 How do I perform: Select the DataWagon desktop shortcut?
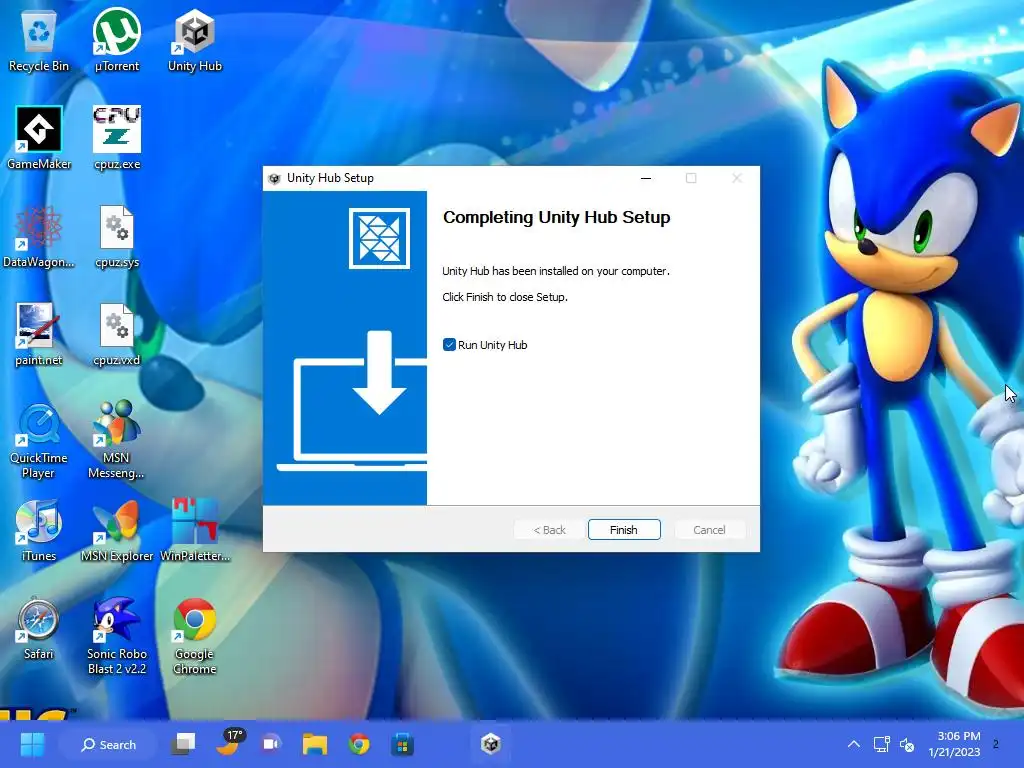coord(39,236)
